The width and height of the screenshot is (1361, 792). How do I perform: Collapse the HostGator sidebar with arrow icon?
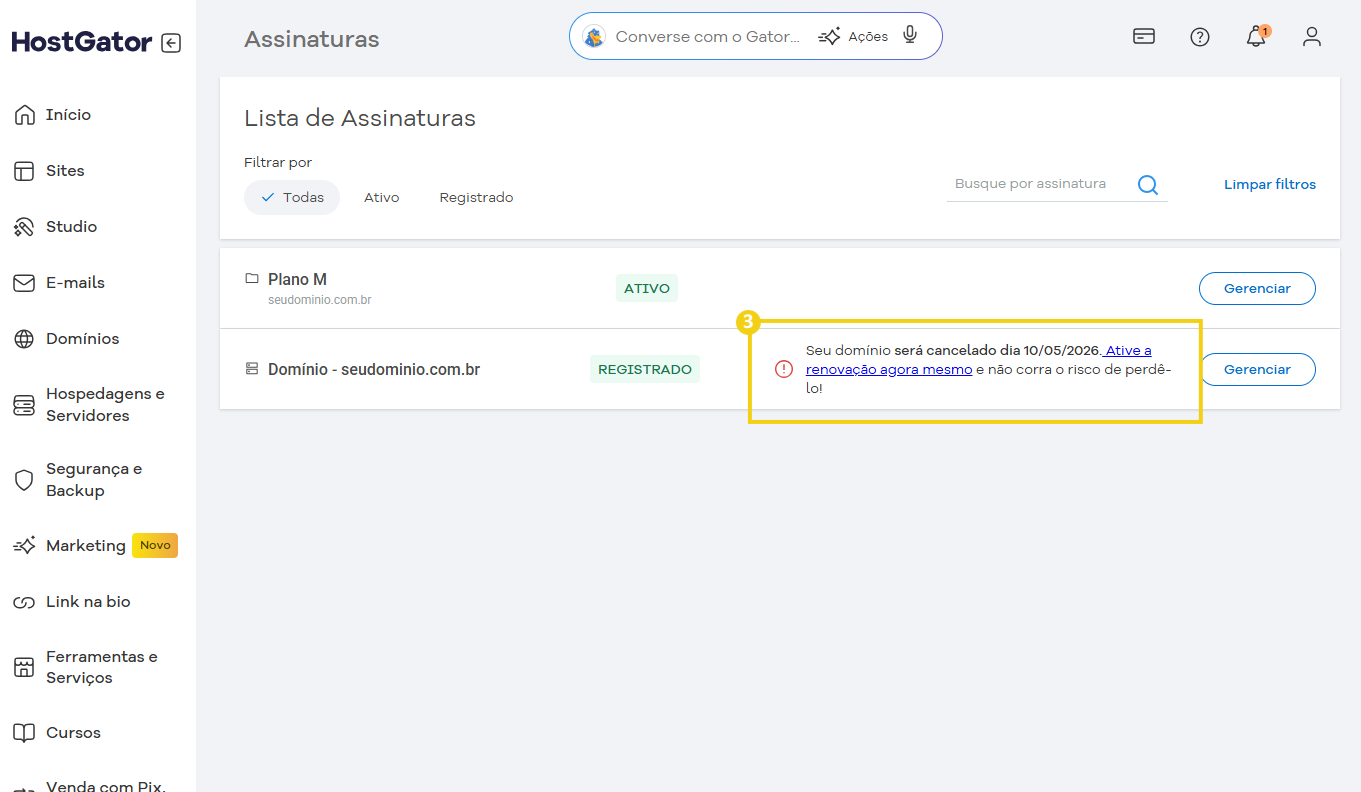(171, 43)
